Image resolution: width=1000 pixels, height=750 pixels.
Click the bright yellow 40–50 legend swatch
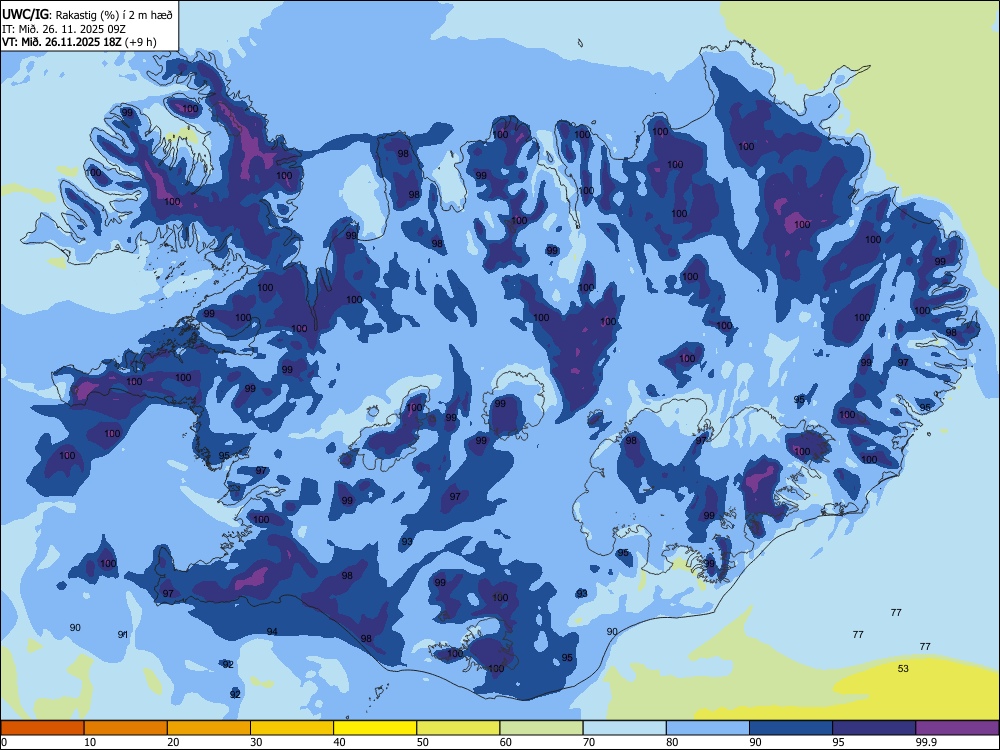click(x=375, y=728)
